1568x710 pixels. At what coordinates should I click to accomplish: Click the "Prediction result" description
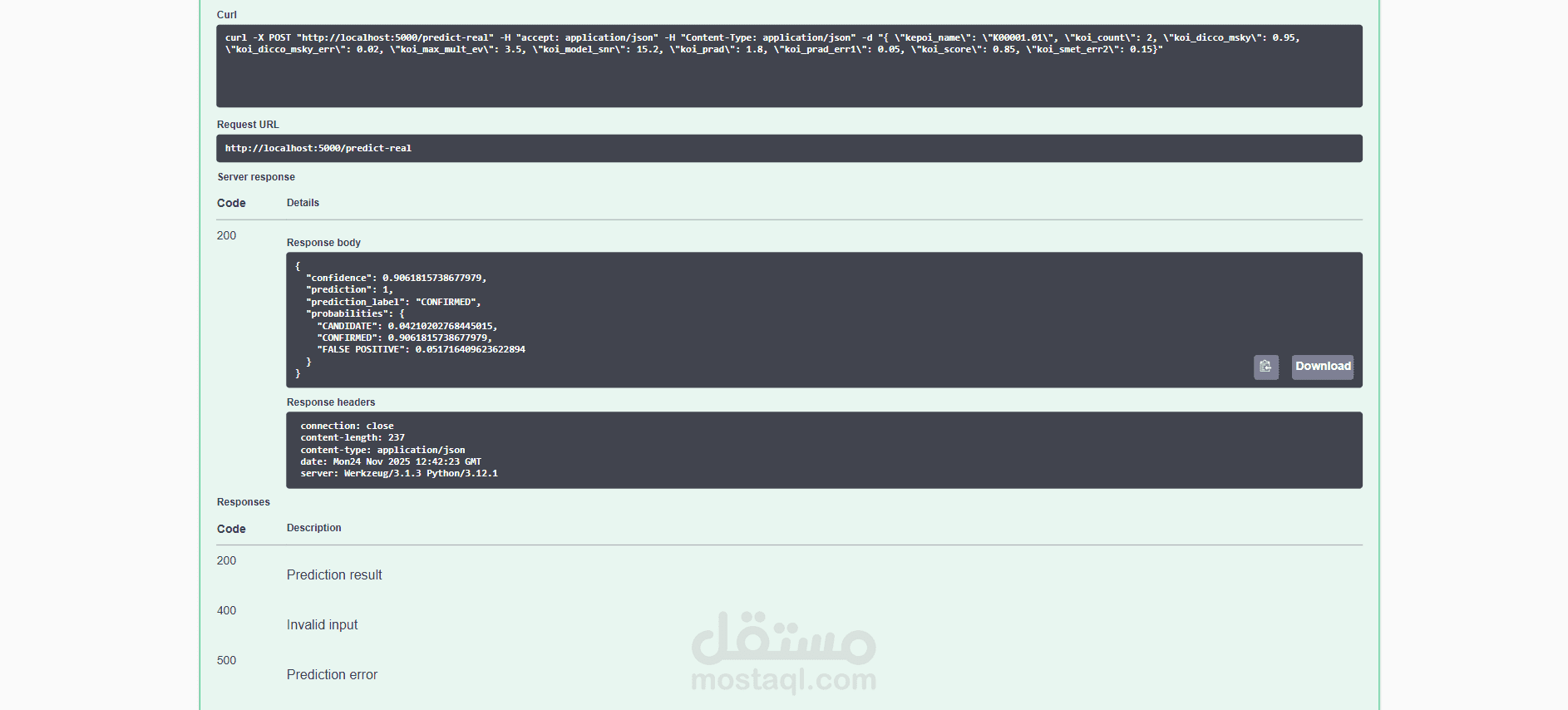click(x=334, y=575)
